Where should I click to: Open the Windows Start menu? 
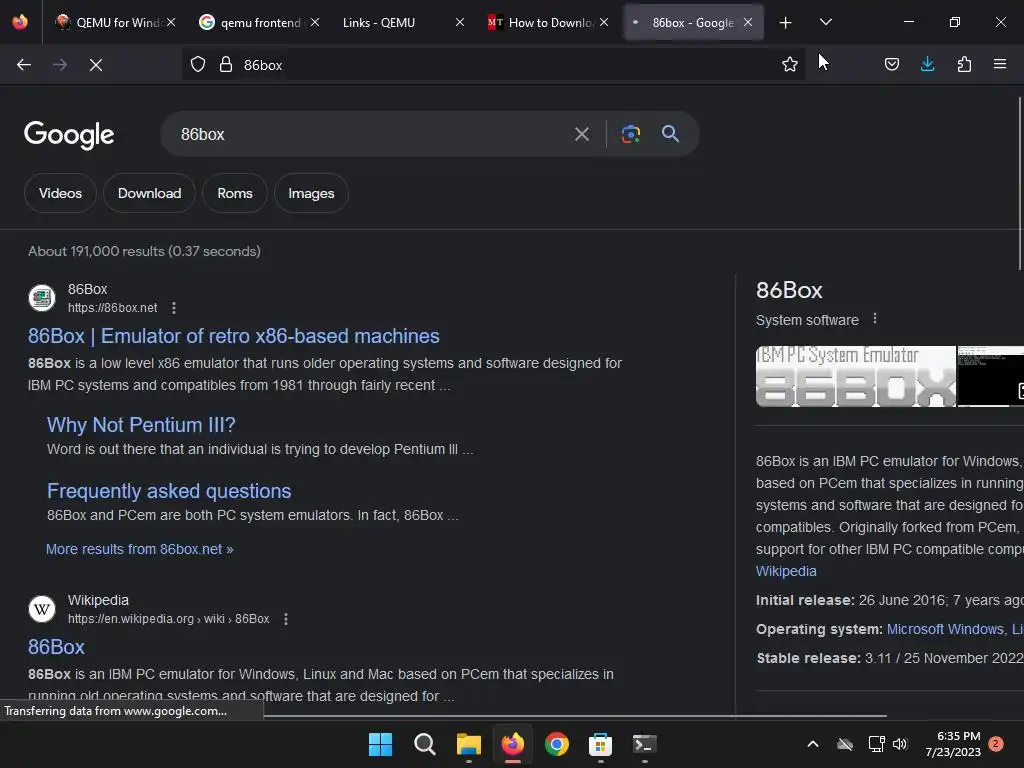point(380,744)
